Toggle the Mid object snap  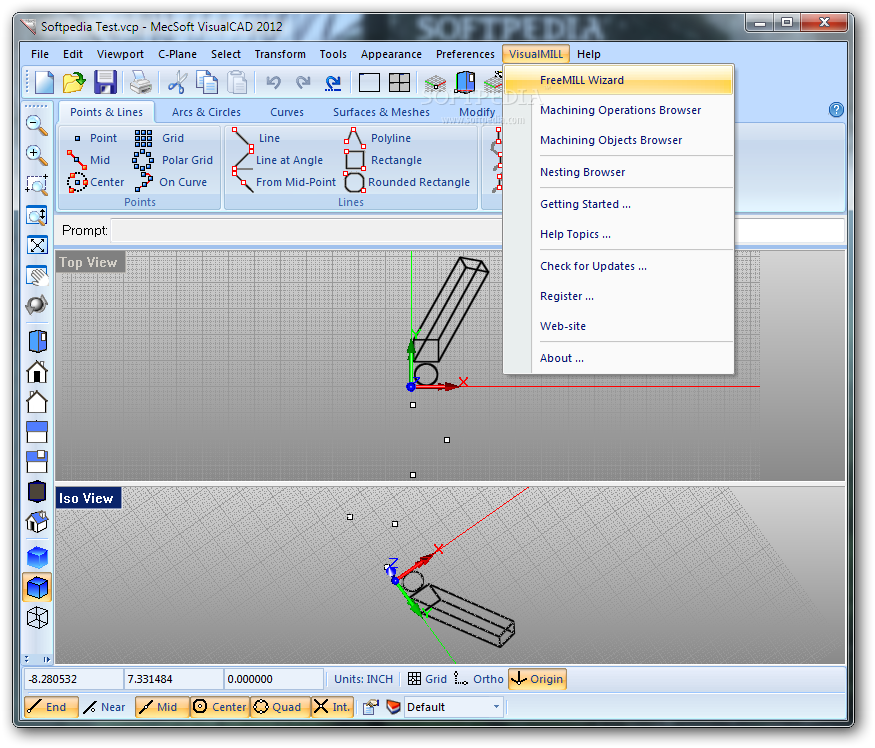point(161,707)
